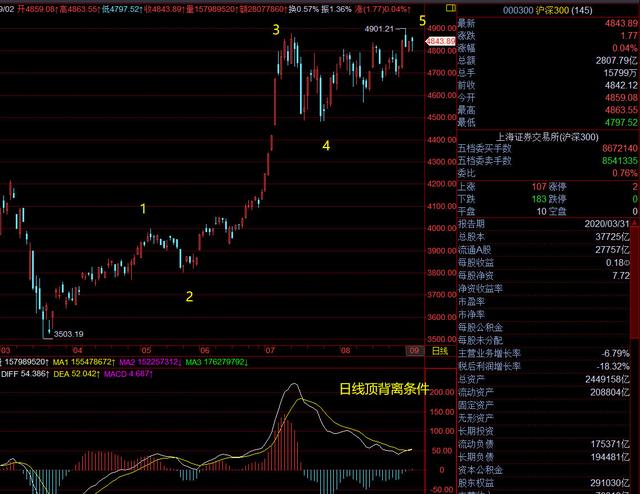Click the 每股公积金 row label
The image size is (640, 494).
[480, 327]
